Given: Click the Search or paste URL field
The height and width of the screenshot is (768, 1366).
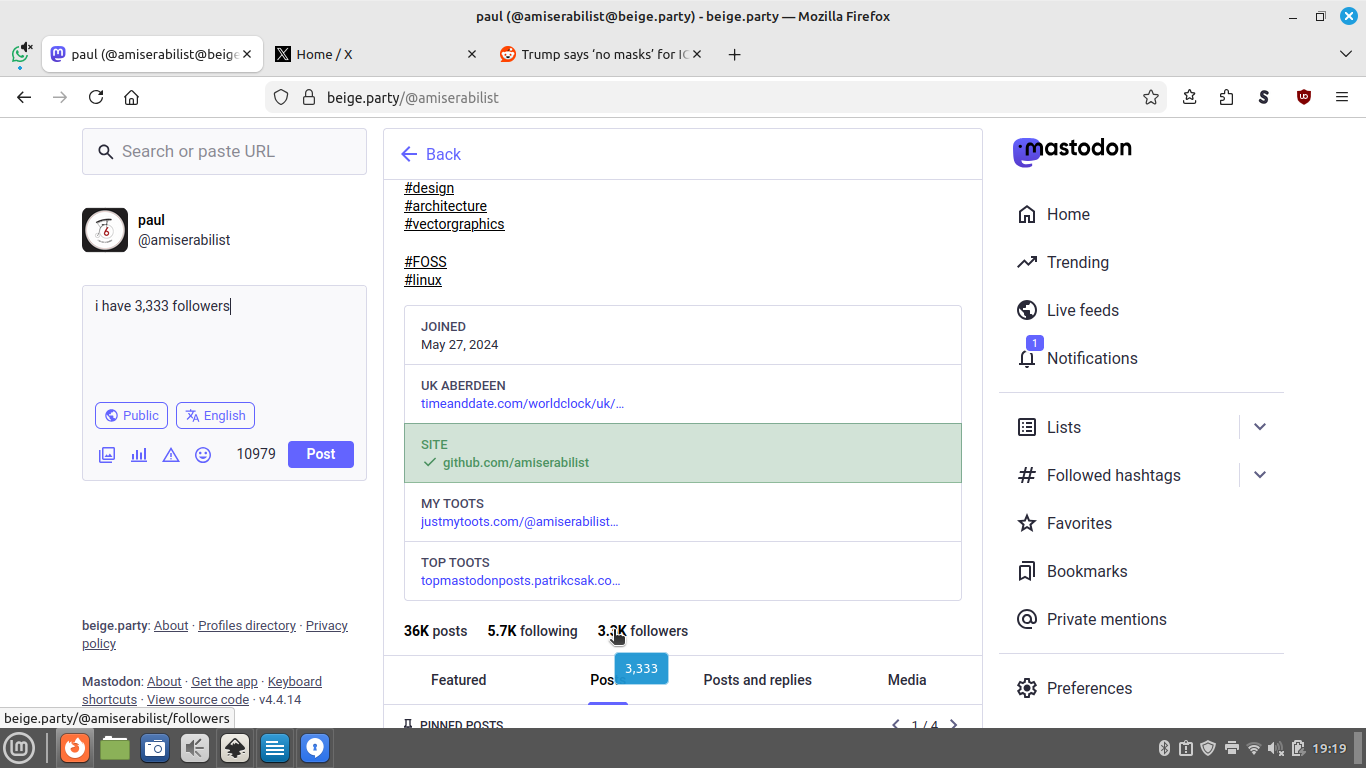Looking at the screenshot, I should point(238,152).
